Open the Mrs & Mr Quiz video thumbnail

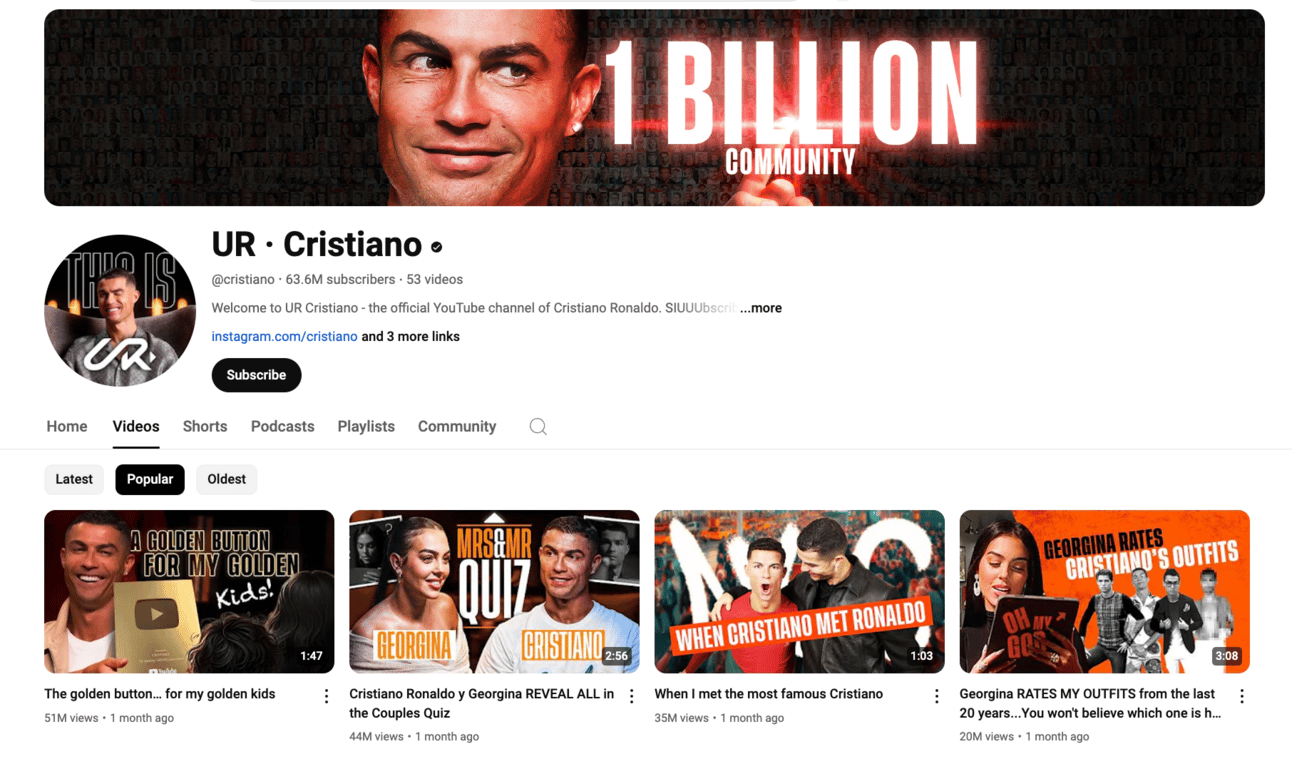point(494,591)
